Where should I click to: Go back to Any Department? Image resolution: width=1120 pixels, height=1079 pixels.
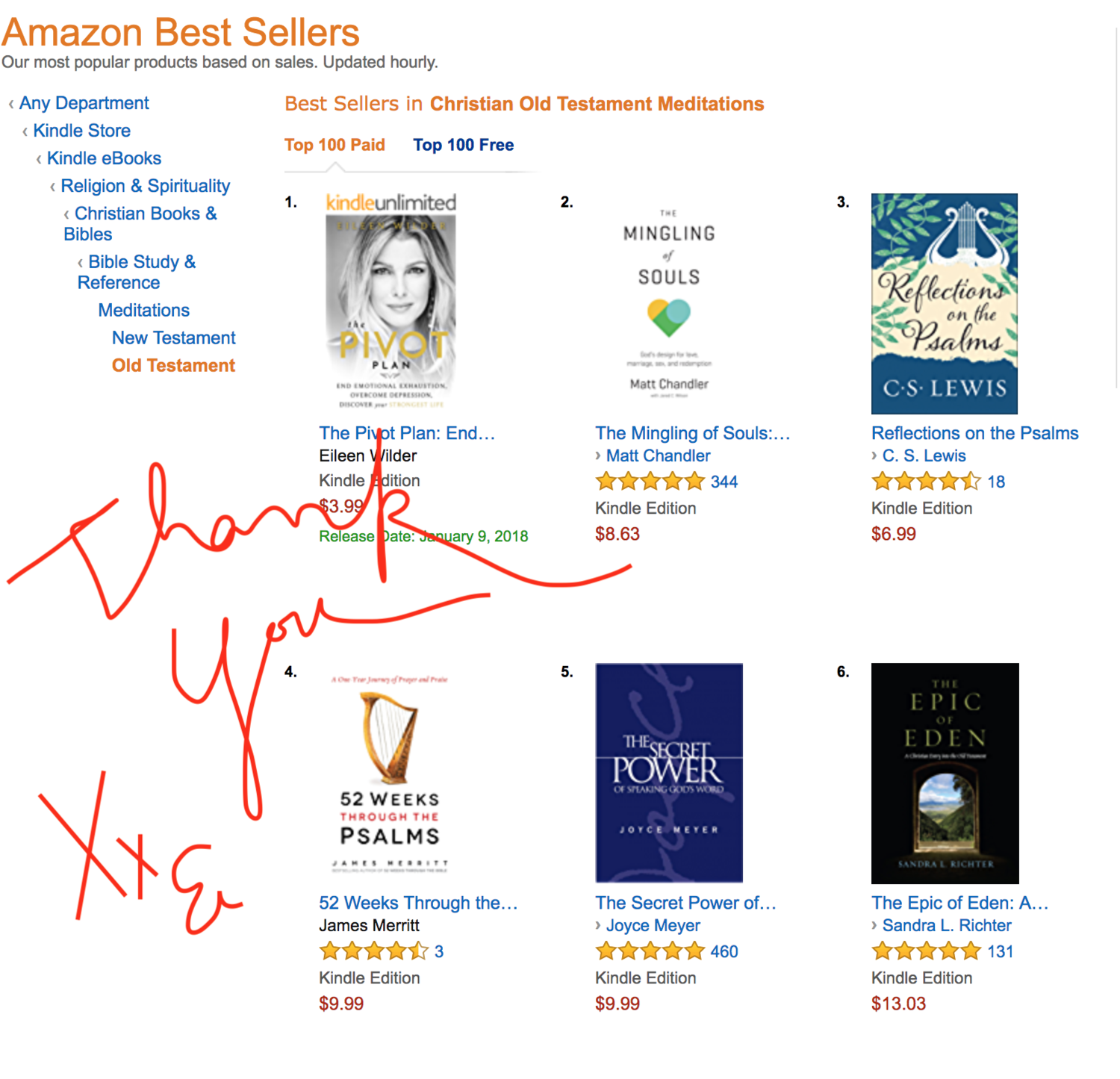point(84,103)
